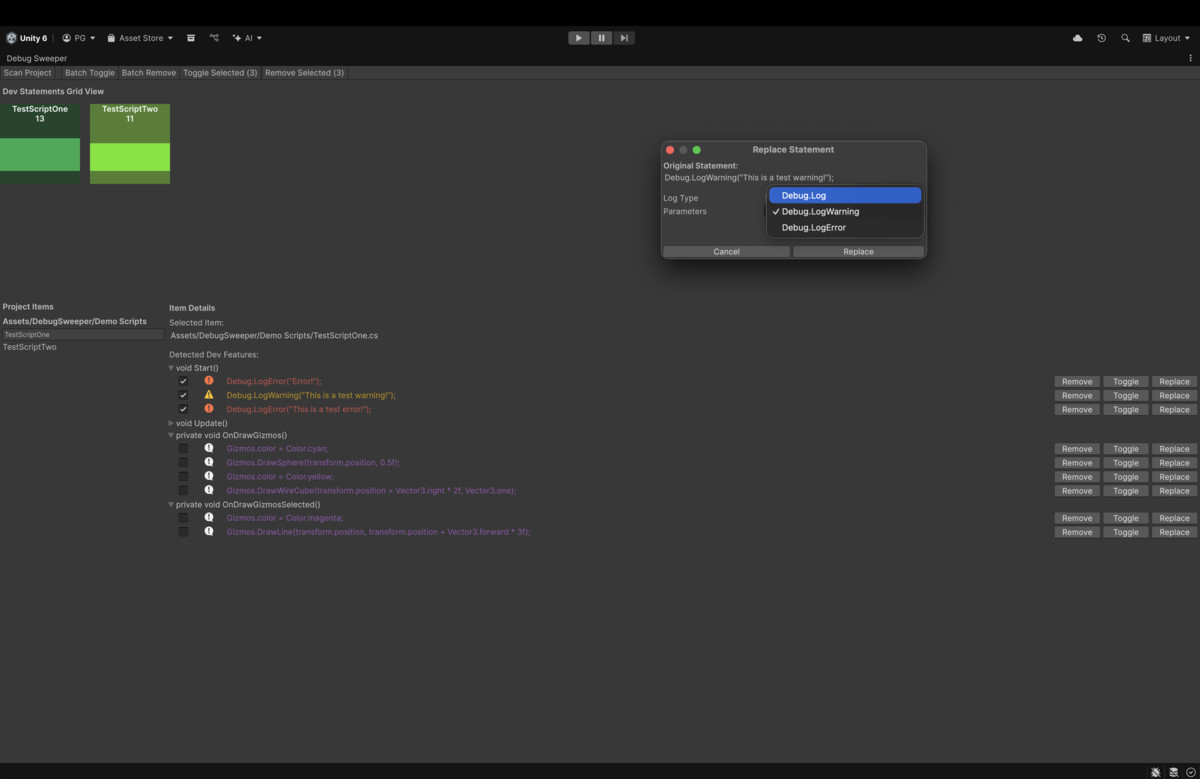This screenshot has height=779, width=1200.
Task: Click the Assets/DebugSweeper/Demo Scripts folder heading
Action: coord(75,321)
